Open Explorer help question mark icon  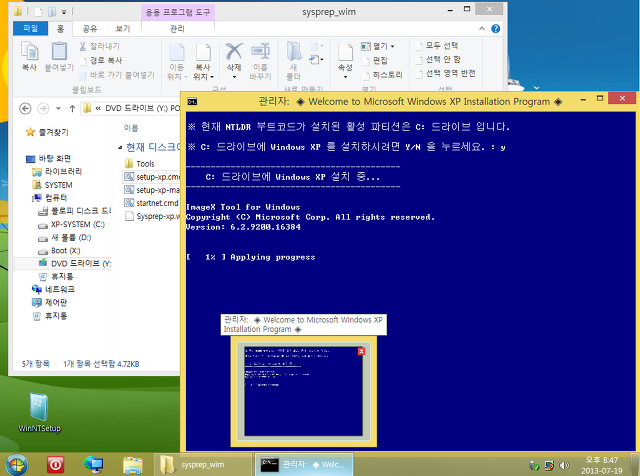pyautogui.click(x=496, y=28)
